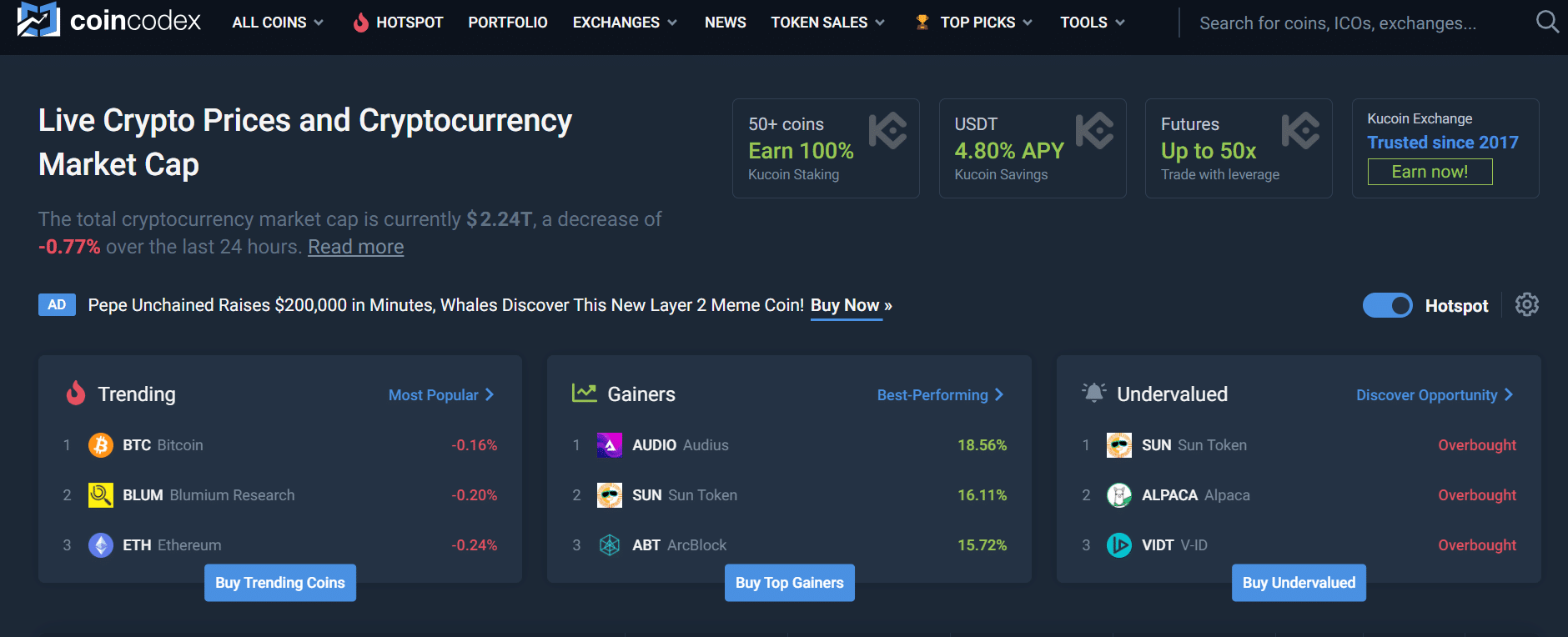The width and height of the screenshot is (1568, 637).
Task: Follow the Read more link
Action: (x=355, y=247)
